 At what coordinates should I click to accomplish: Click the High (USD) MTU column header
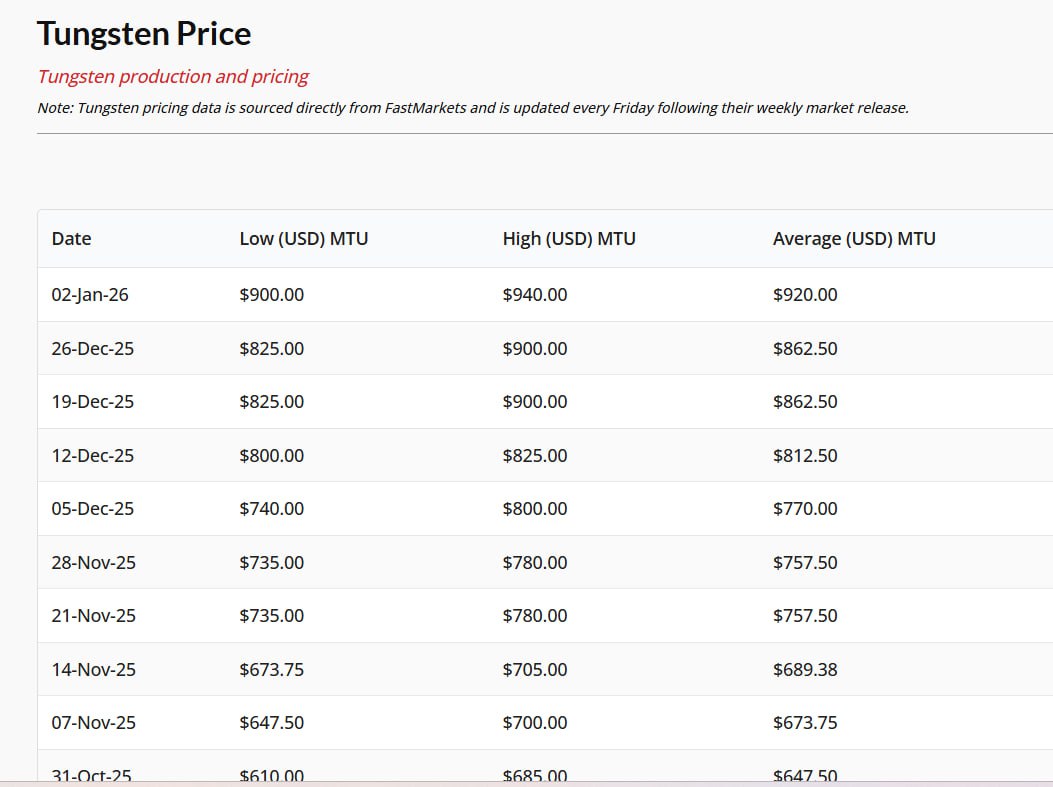coord(569,239)
